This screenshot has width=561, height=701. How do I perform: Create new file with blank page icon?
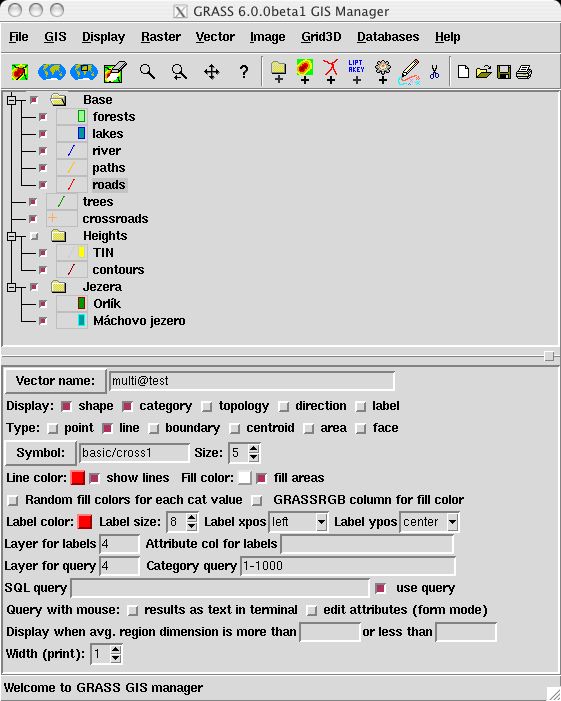(x=464, y=72)
